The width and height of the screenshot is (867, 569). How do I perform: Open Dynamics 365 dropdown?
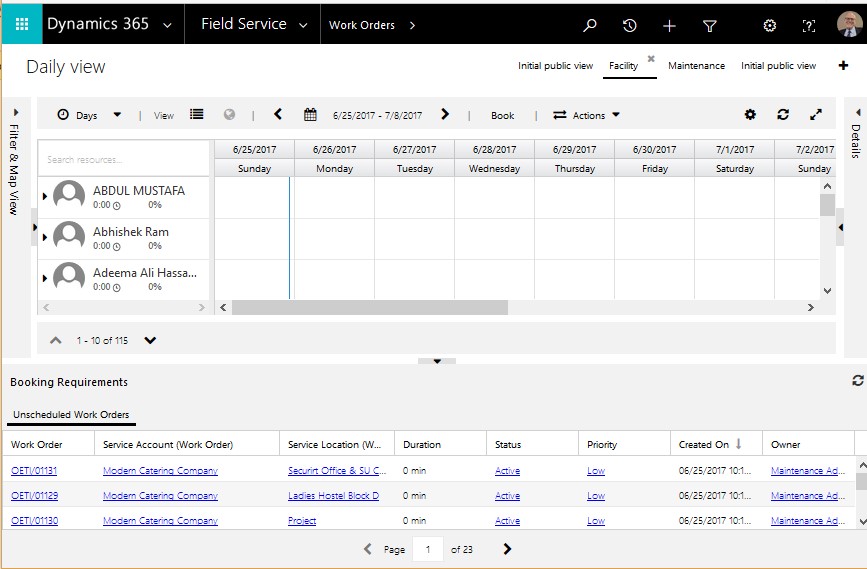point(167,25)
